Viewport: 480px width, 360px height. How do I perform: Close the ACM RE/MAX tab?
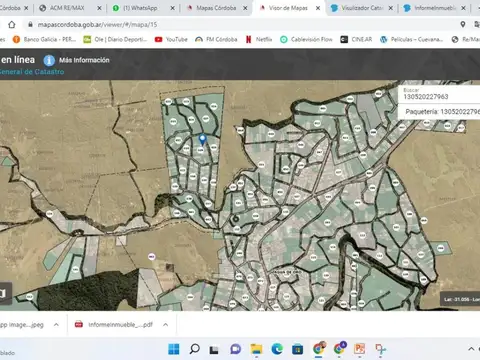pos(99,8)
